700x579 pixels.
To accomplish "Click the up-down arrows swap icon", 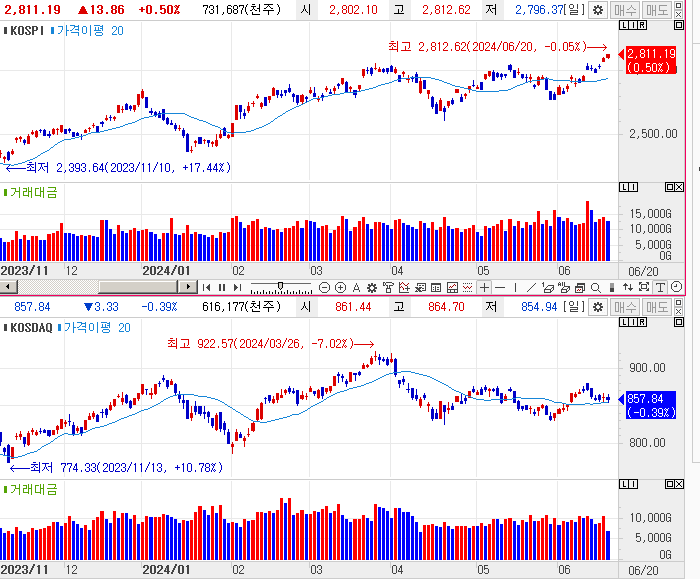I will tap(628, 287).
